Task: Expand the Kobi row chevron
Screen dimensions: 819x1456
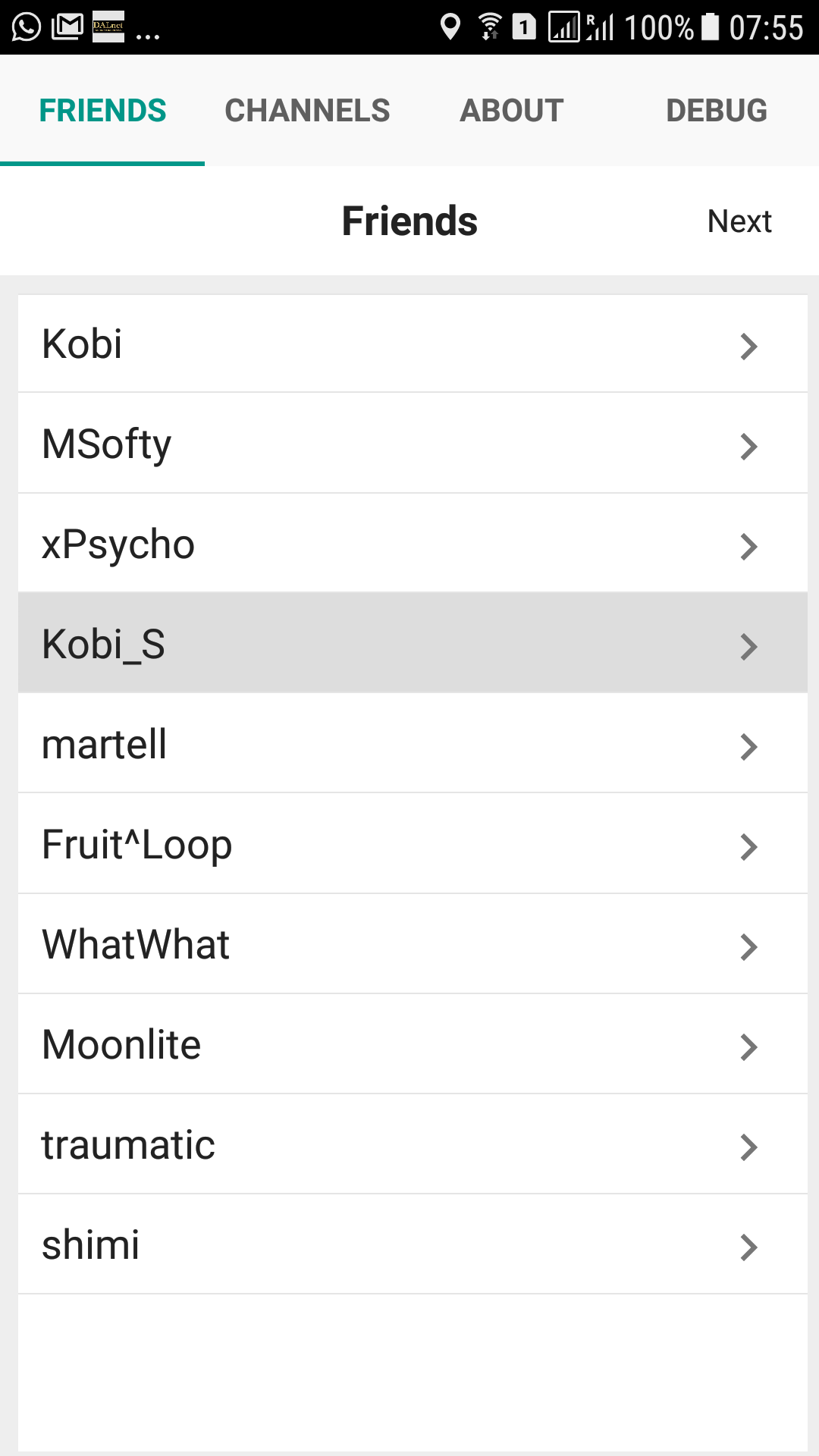Action: pos(748,346)
